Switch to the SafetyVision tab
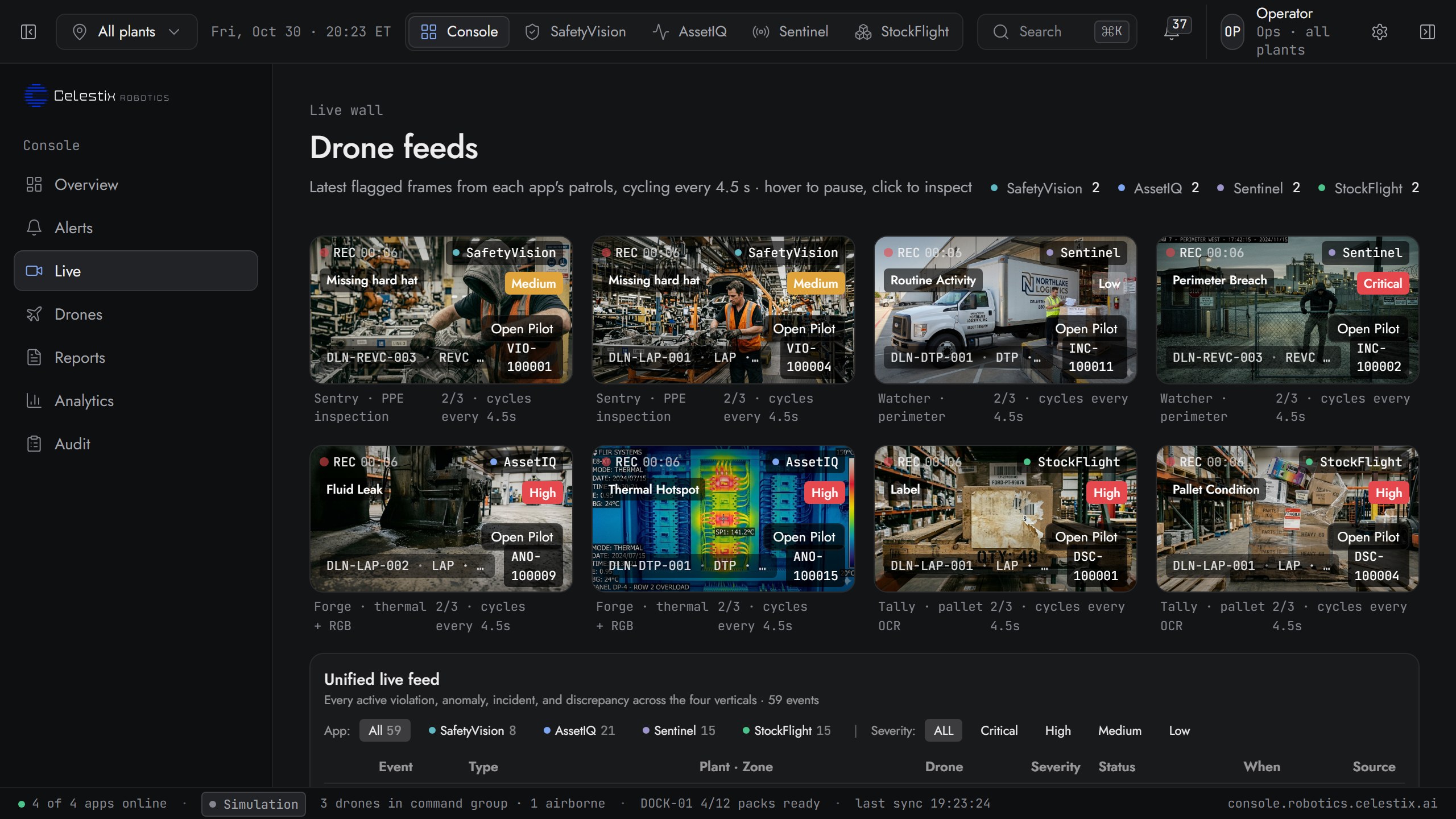This screenshot has width=1456, height=819. [575, 32]
